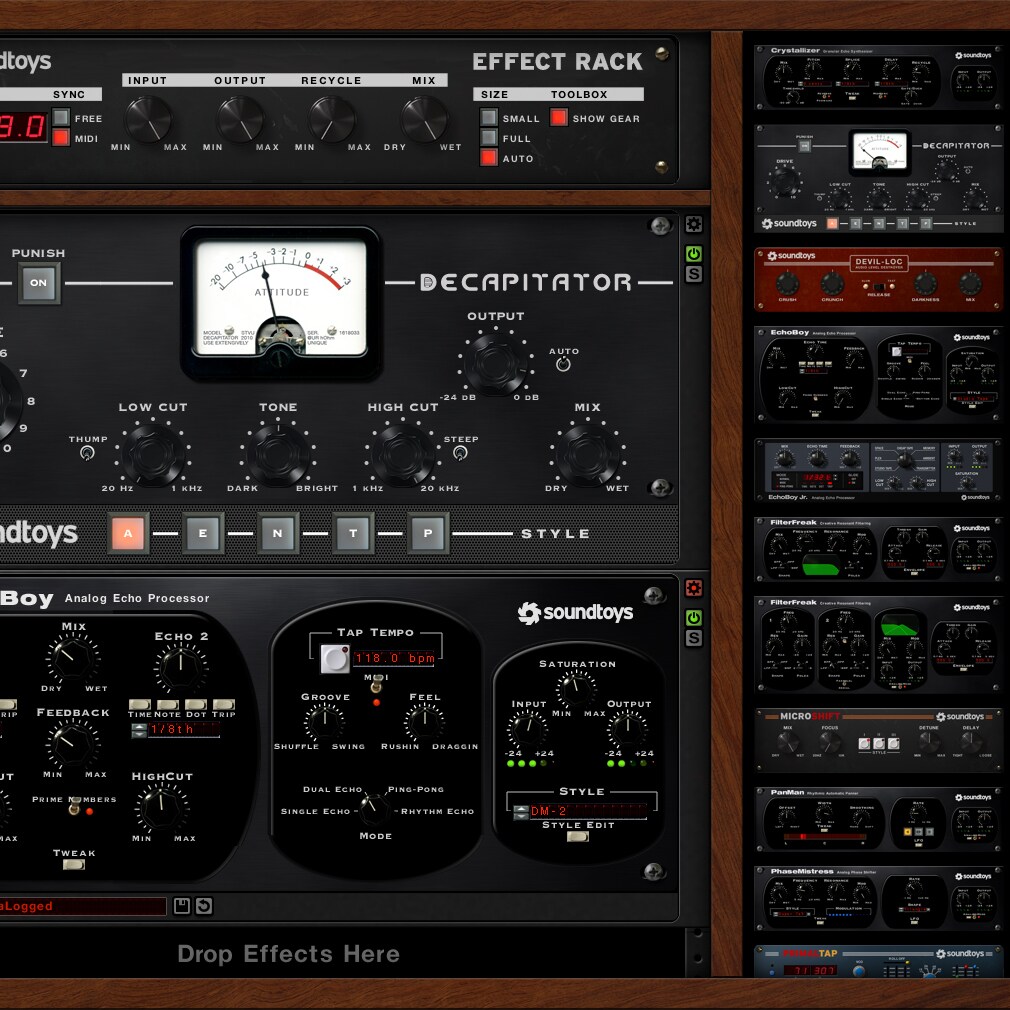
Task: Click the Effect Rack Output knob
Action: pyautogui.click(x=240, y=119)
